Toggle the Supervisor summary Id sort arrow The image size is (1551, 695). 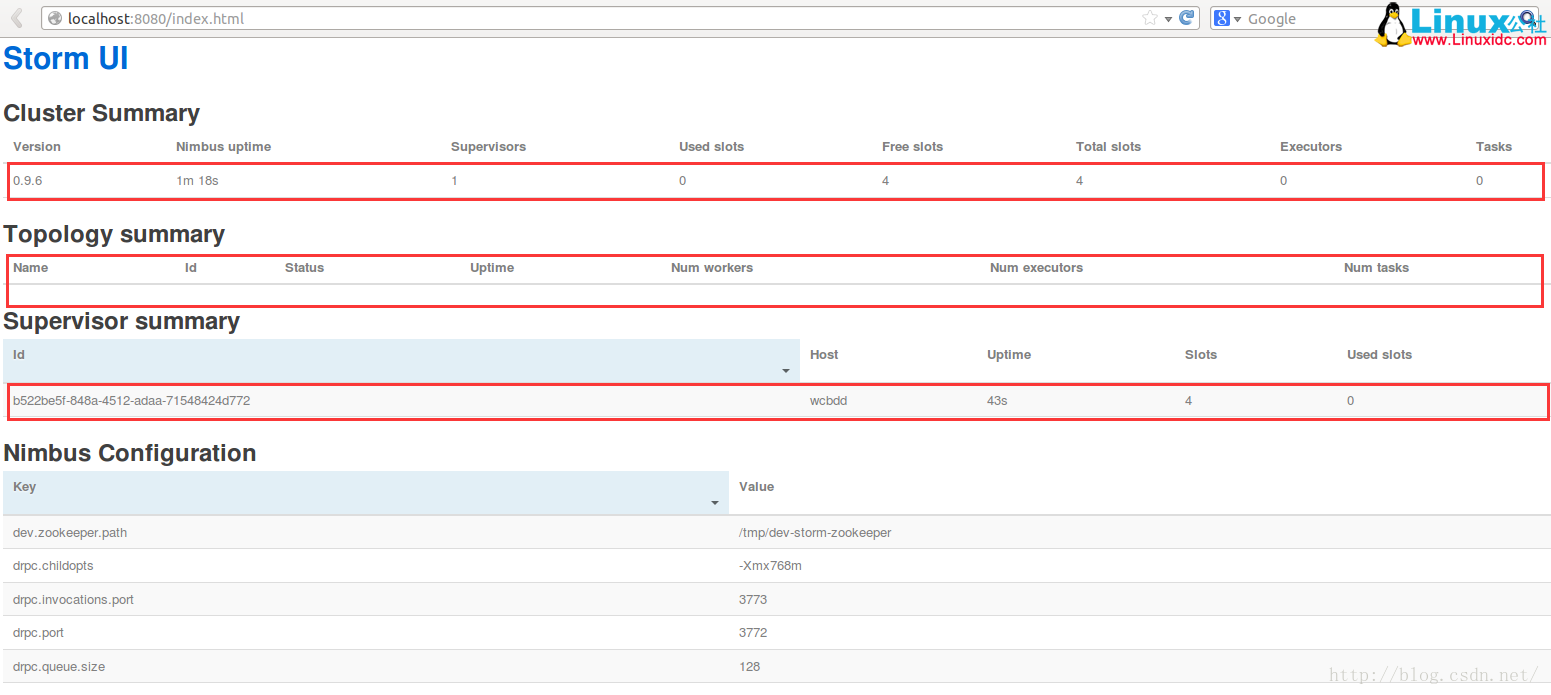785,371
